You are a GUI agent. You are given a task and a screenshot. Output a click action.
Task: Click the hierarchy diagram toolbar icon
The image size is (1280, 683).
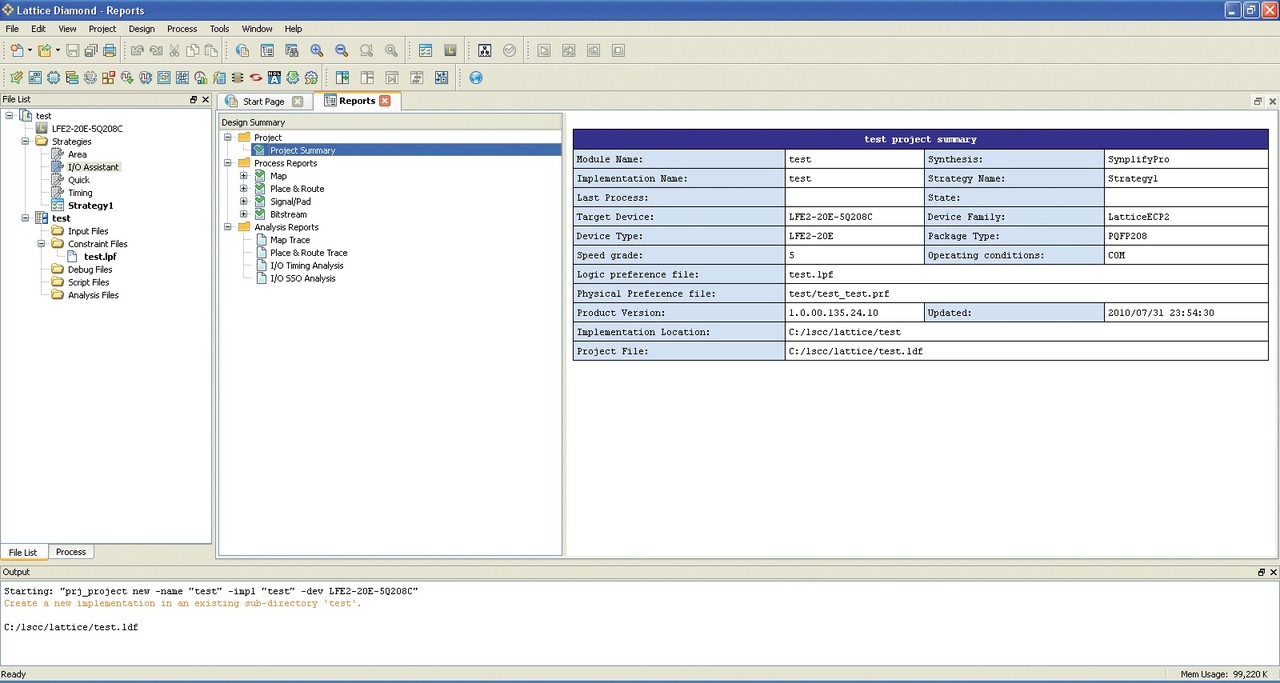coord(485,51)
